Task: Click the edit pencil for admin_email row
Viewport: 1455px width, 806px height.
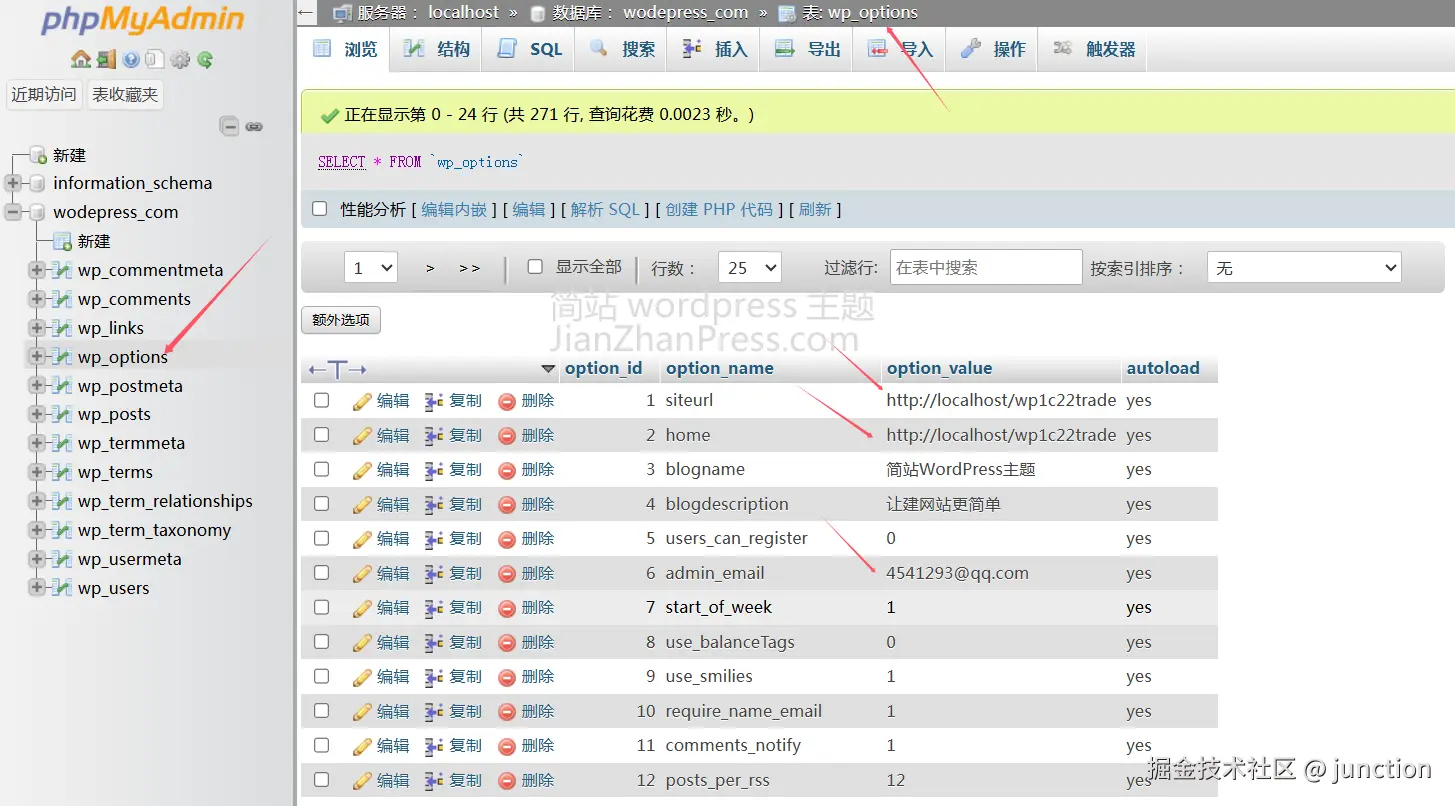Action: coord(362,574)
